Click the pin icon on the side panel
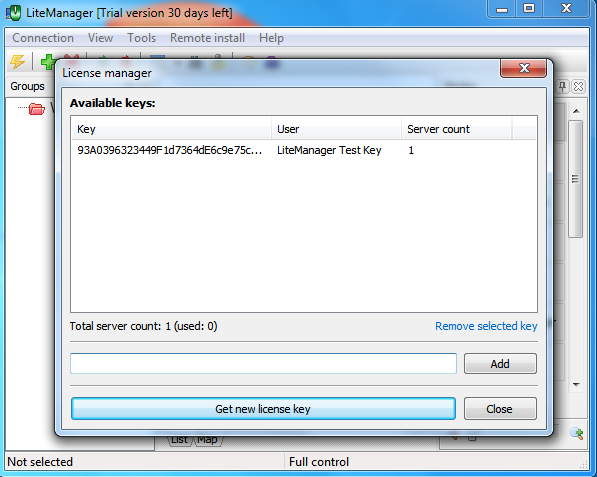Viewport: 597px width, 477px height. pos(562,86)
